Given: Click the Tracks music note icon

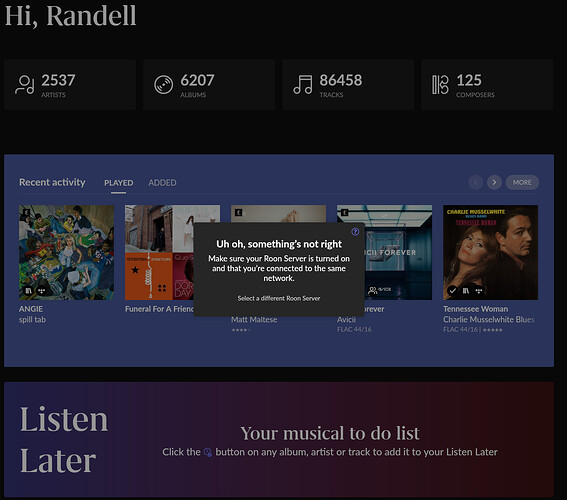Looking at the screenshot, I should point(303,85).
